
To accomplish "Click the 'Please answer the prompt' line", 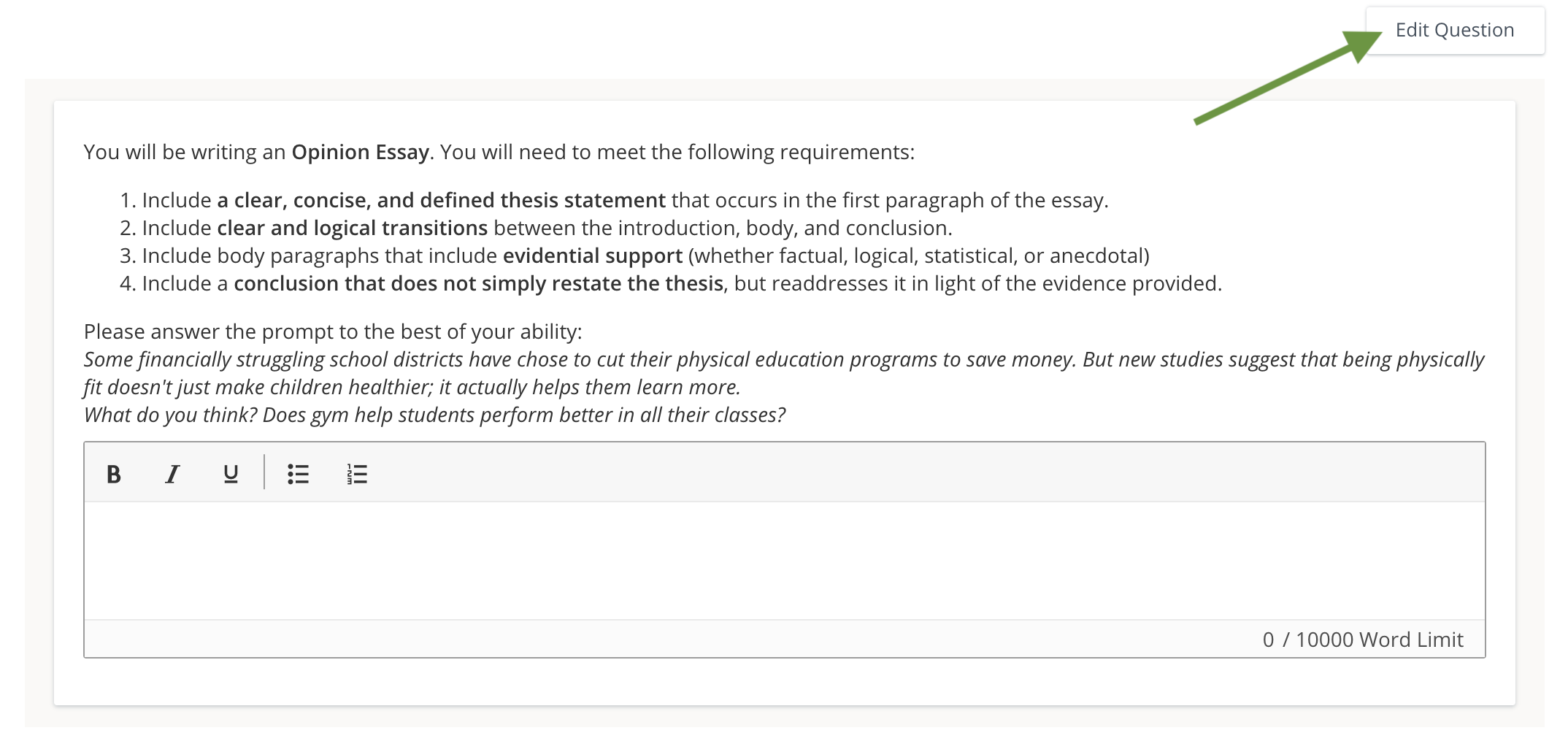I will pyautogui.click(x=333, y=331).
